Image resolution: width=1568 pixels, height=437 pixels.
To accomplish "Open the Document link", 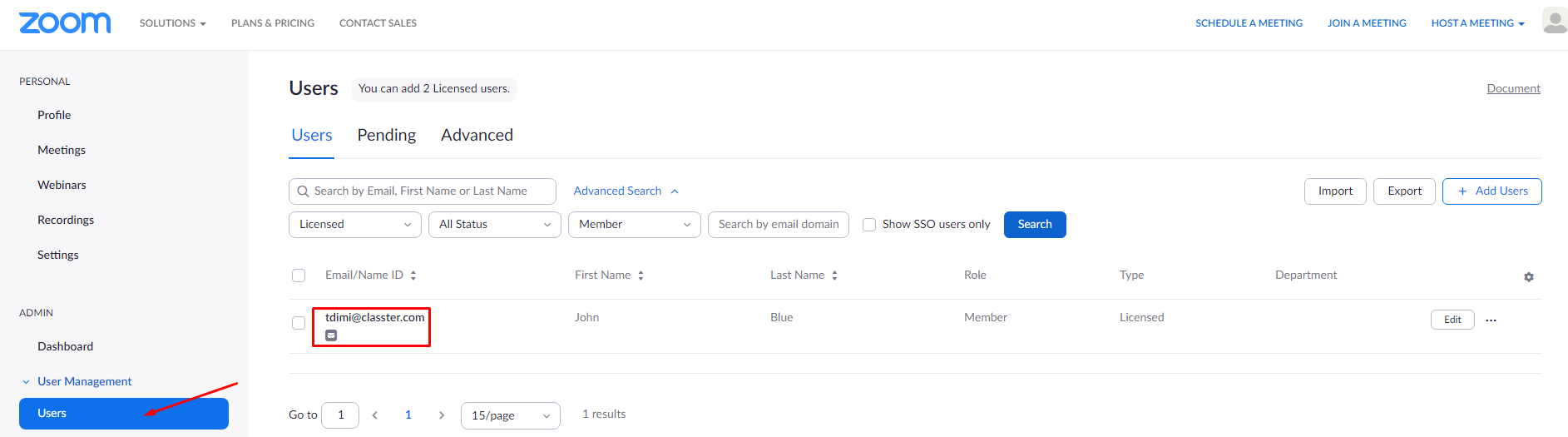I will 1514,88.
